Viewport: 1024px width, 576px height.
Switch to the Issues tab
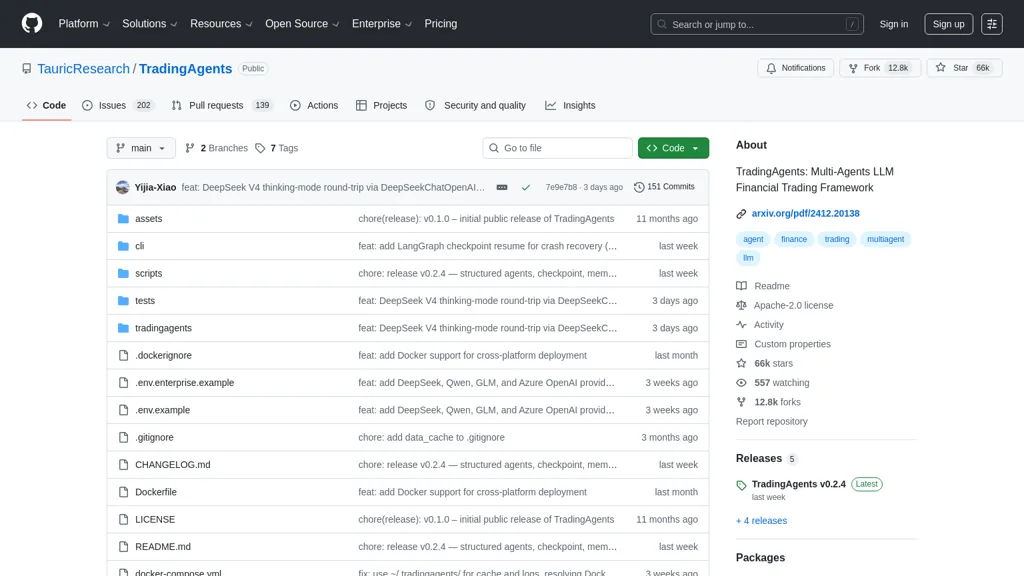point(118,105)
